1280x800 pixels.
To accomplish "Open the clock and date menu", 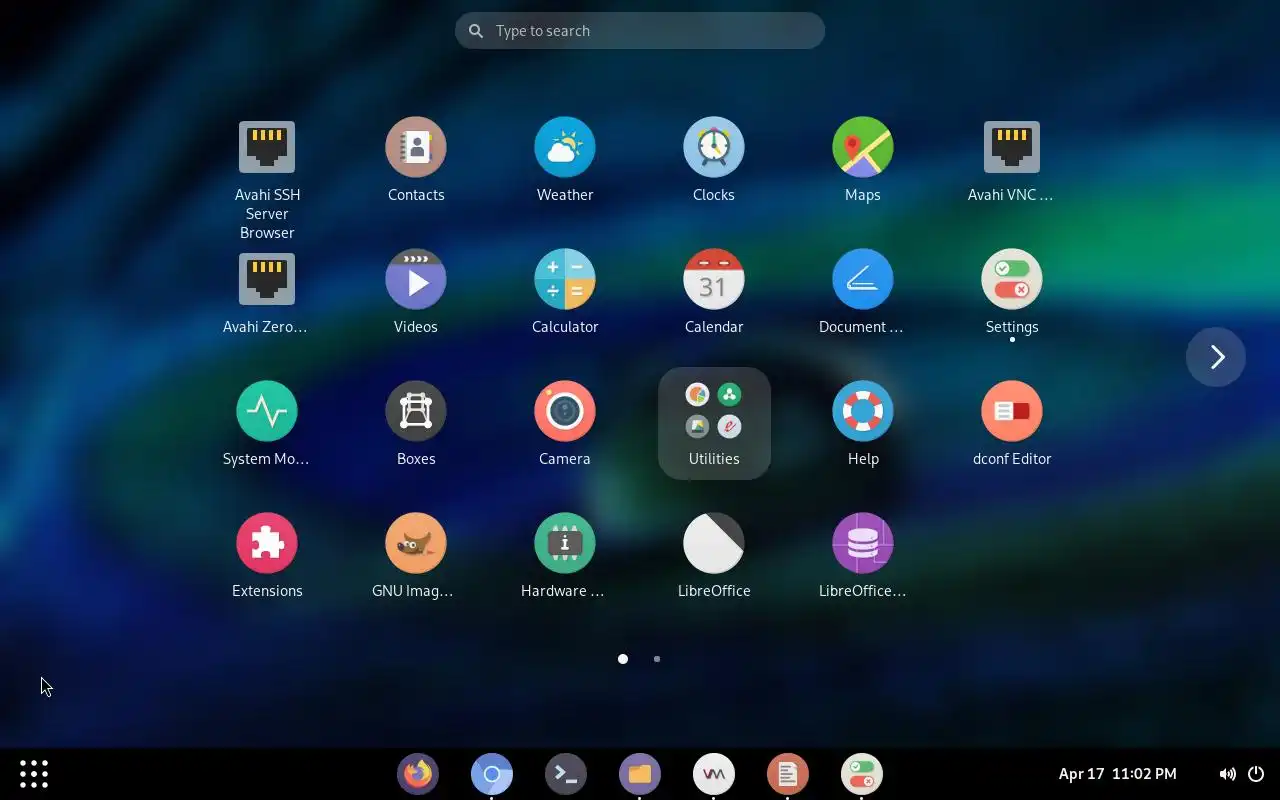I will (1118, 774).
